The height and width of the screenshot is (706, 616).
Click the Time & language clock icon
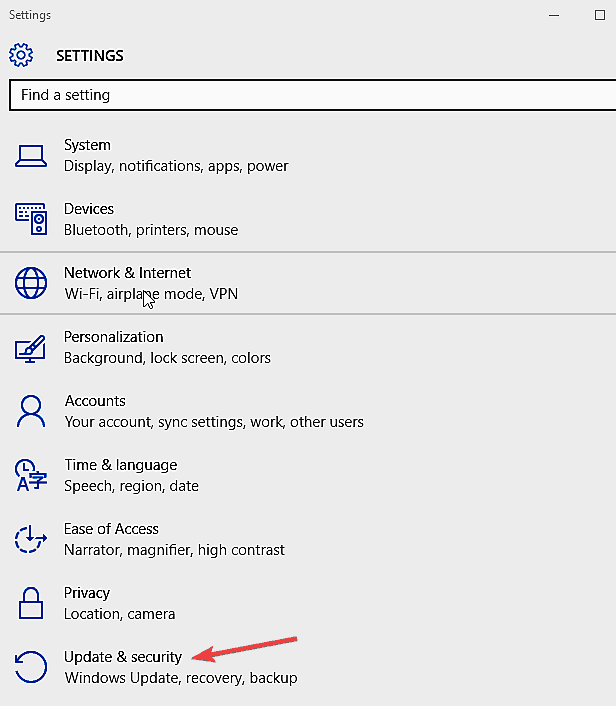tap(31, 475)
